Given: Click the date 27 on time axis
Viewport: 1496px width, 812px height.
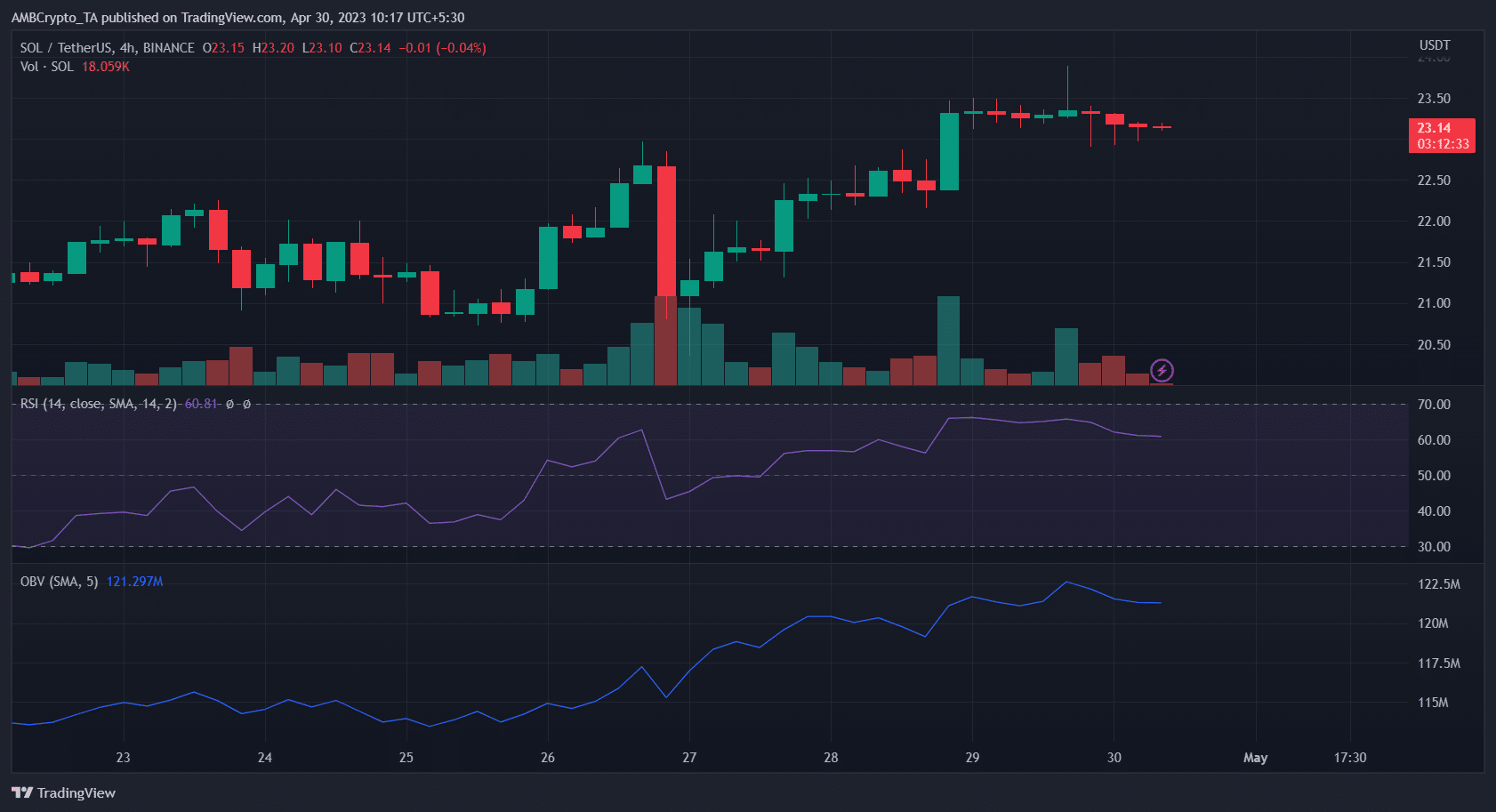Looking at the screenshot, I should point(689,758).
